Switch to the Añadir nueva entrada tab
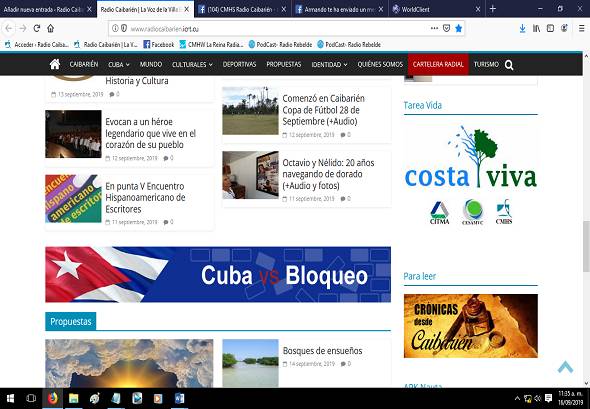The width and height of the screenshot is (590, 409). [43, 9]
